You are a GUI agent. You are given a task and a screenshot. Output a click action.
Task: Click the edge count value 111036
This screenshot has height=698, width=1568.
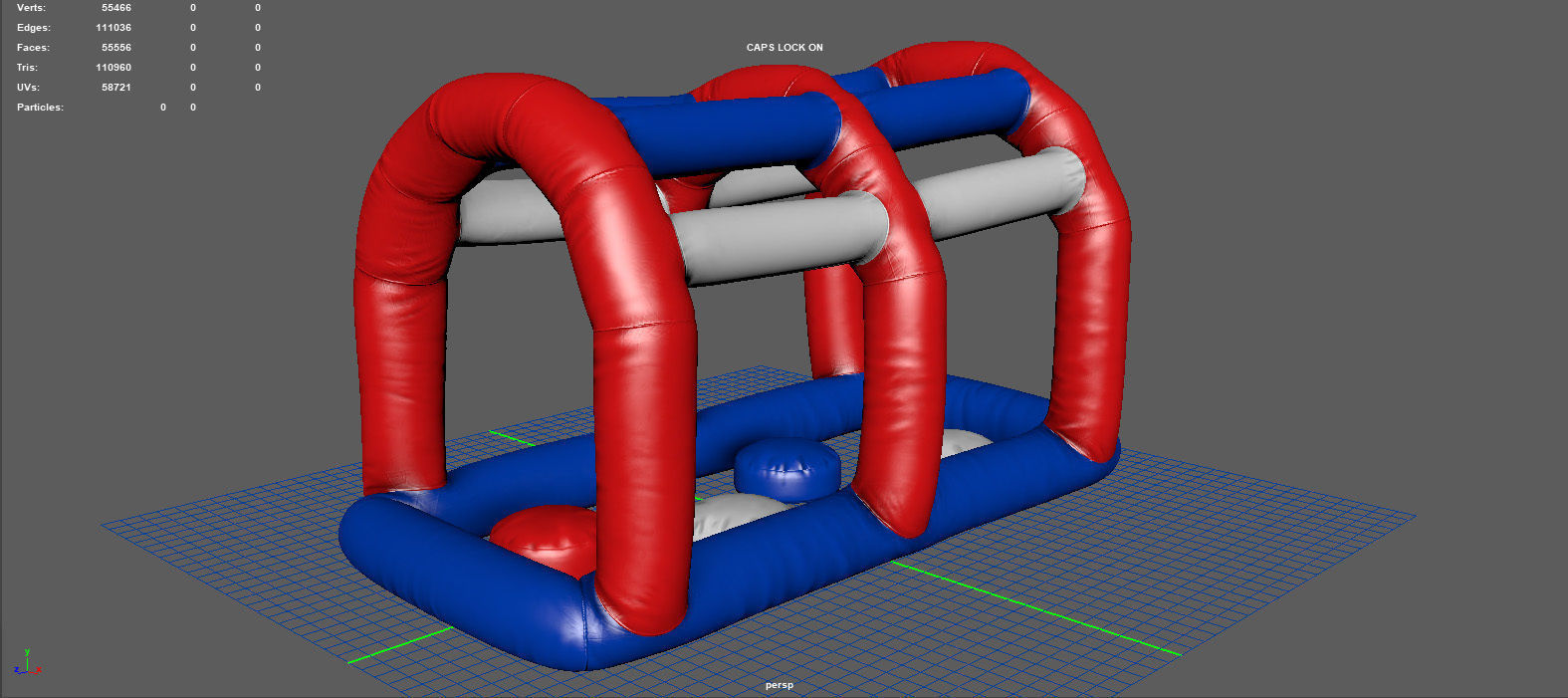[113, 27]
